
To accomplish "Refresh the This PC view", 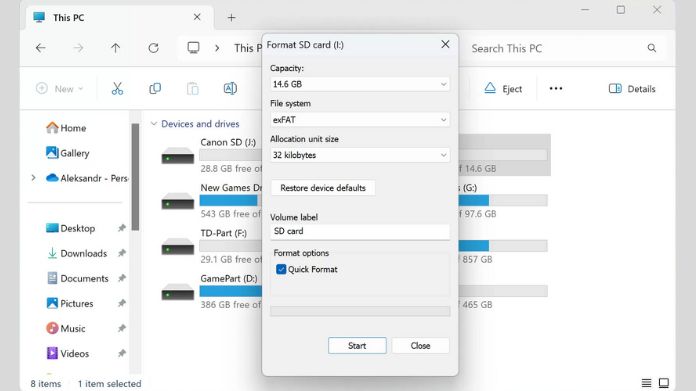I will (154, 48).
